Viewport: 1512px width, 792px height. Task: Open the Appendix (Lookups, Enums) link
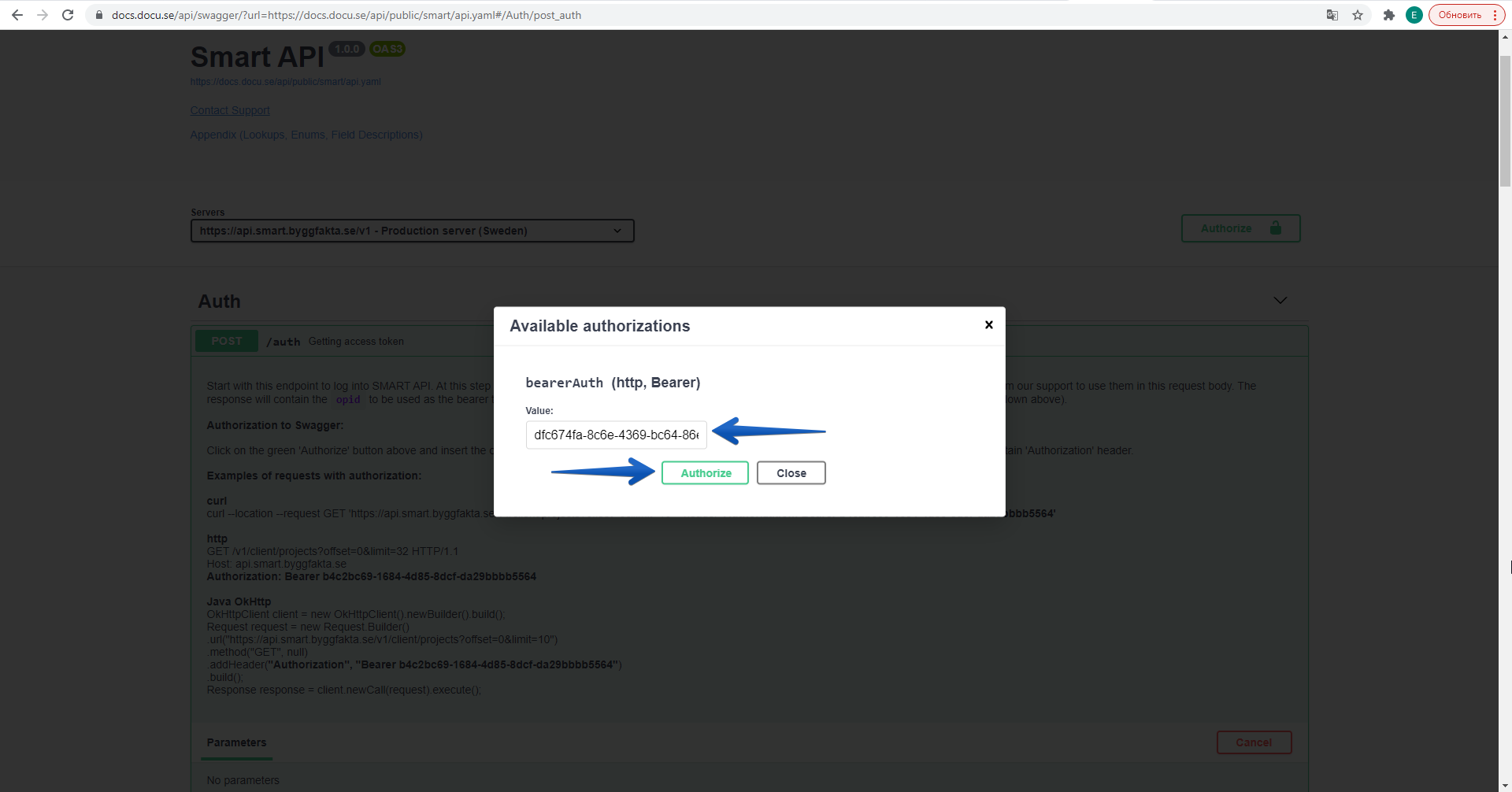tap(306, 135)
